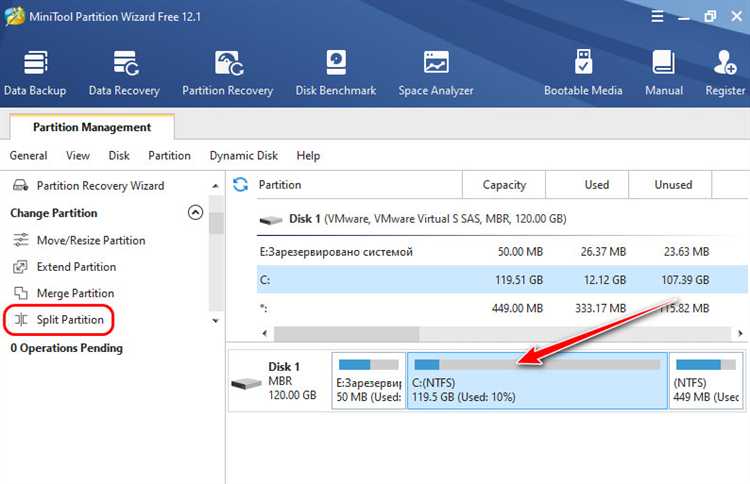The width and height of the screenshot is (750, 484).
Task: Click the partition list scroll left arrow
Action: click(265, 333)
